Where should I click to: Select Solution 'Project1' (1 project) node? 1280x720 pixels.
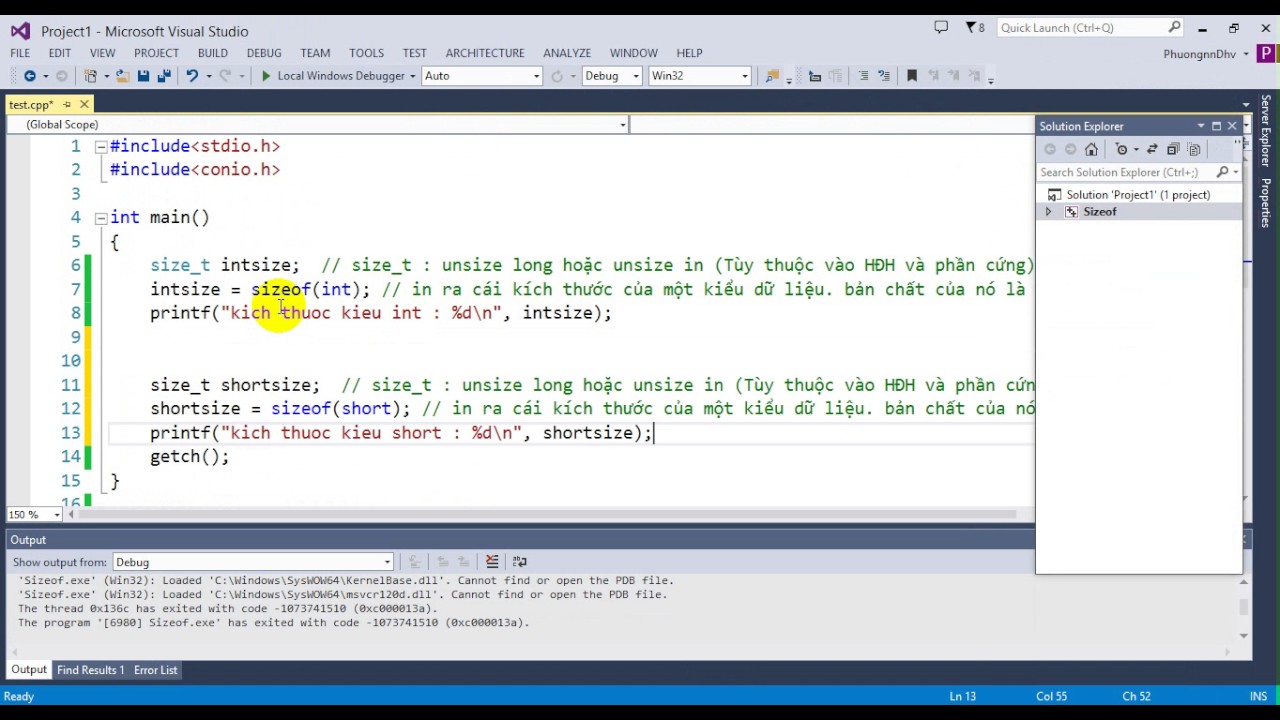[1138, 195]
